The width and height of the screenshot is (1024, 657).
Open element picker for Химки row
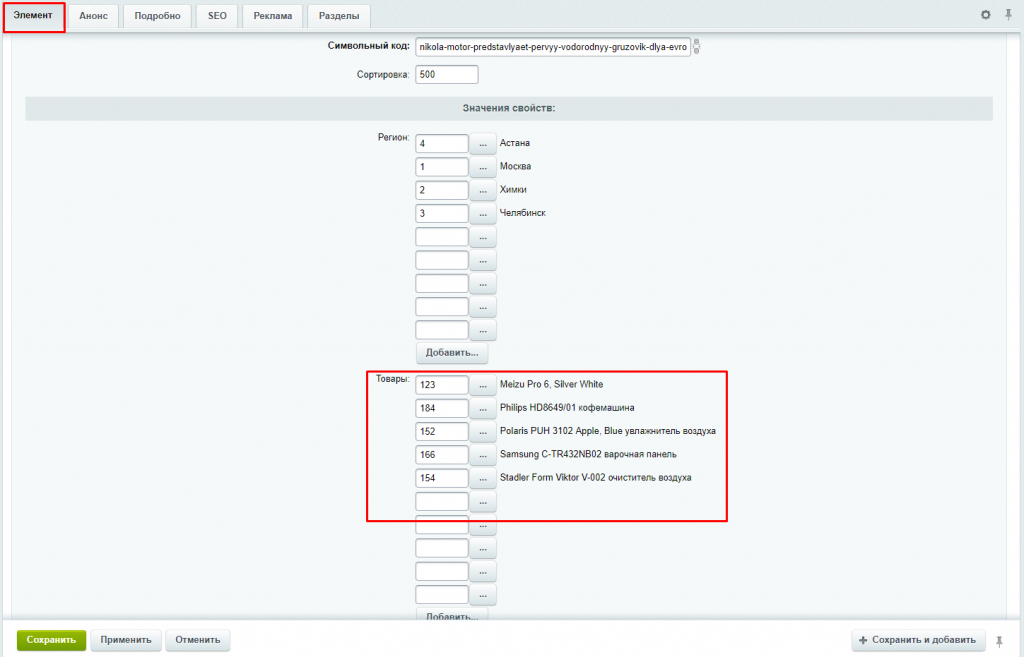[x=483, y=190]
